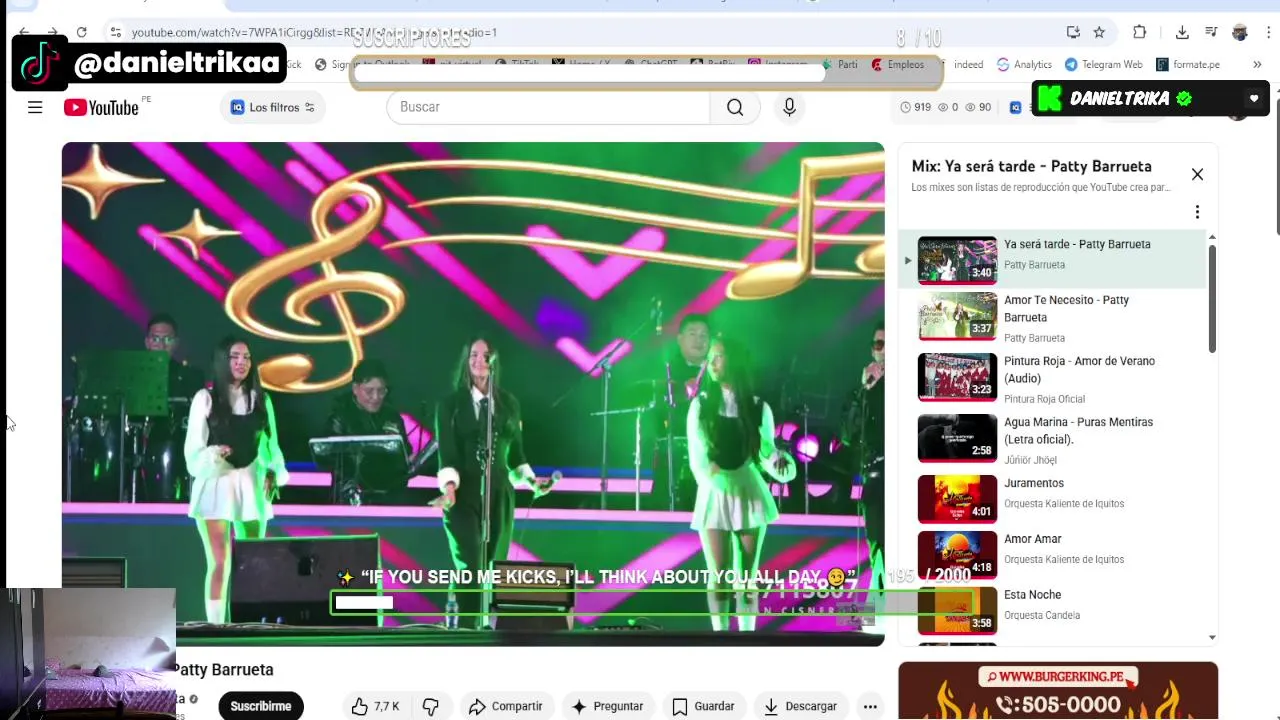
Task: Share the video with Compartir
Action: 505,706
